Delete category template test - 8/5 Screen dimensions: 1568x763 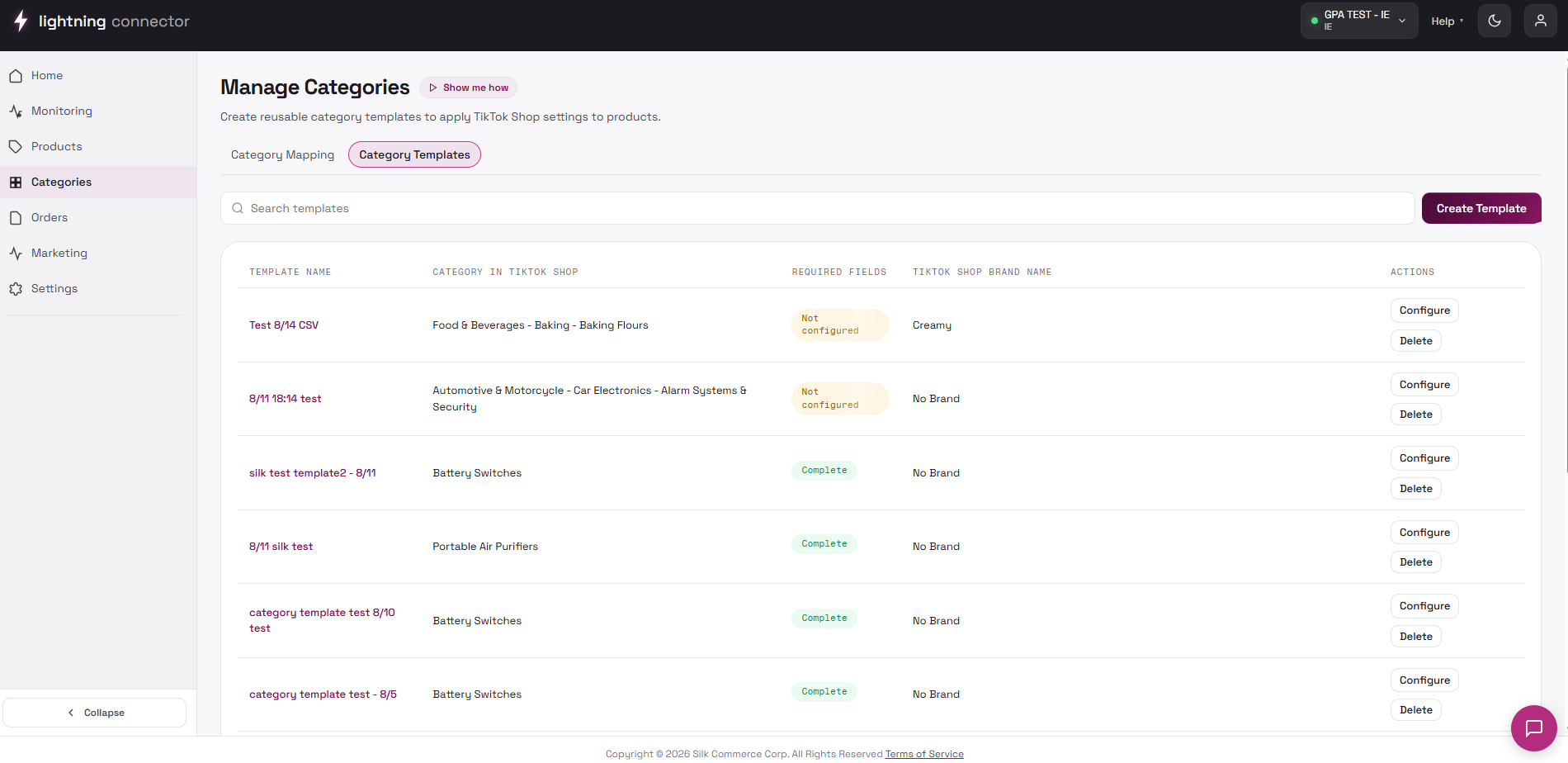click(x=1416, y=710)
